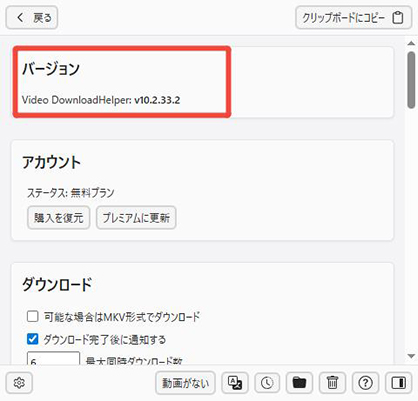418x401 pixels.
Task: Click the 動画がない button
Action: (185, 383)
